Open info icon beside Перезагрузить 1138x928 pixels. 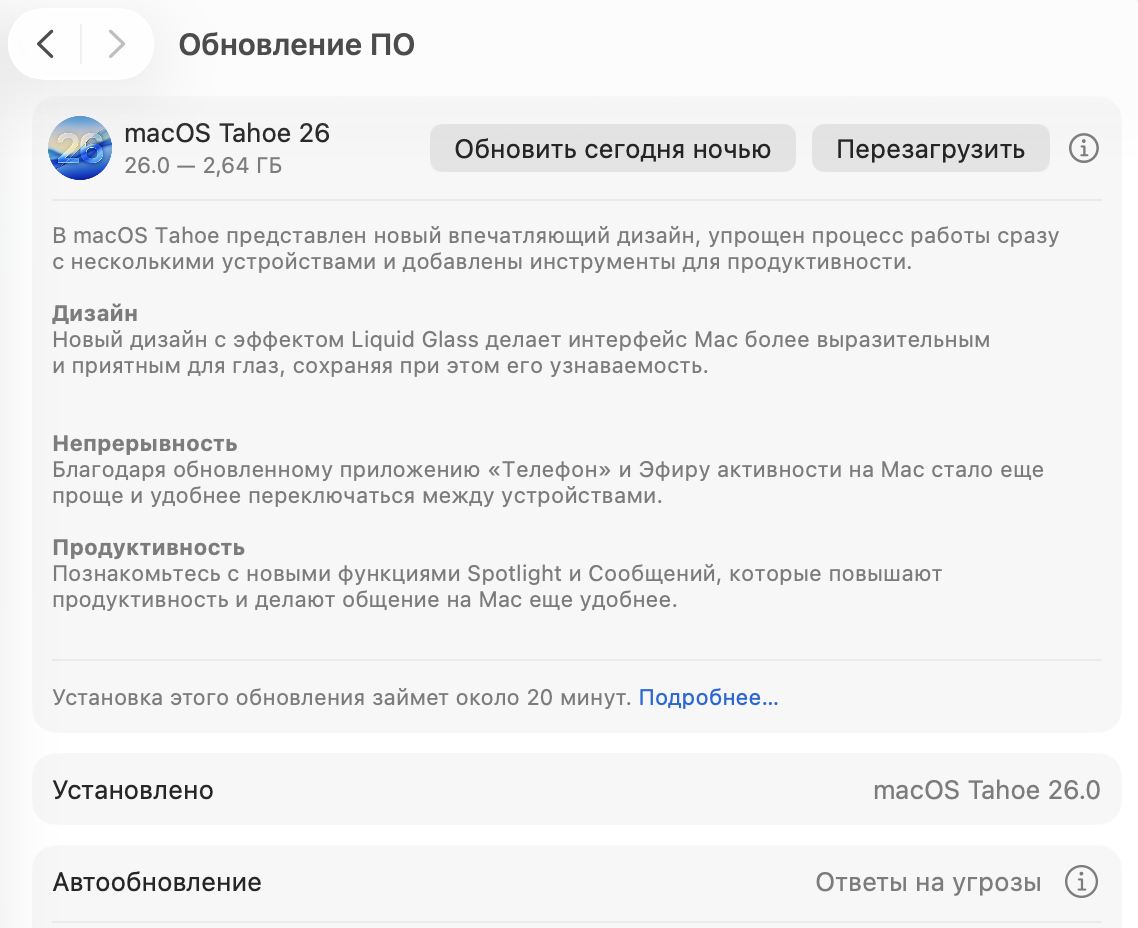pyautogui.click(x=1084, y=148)
